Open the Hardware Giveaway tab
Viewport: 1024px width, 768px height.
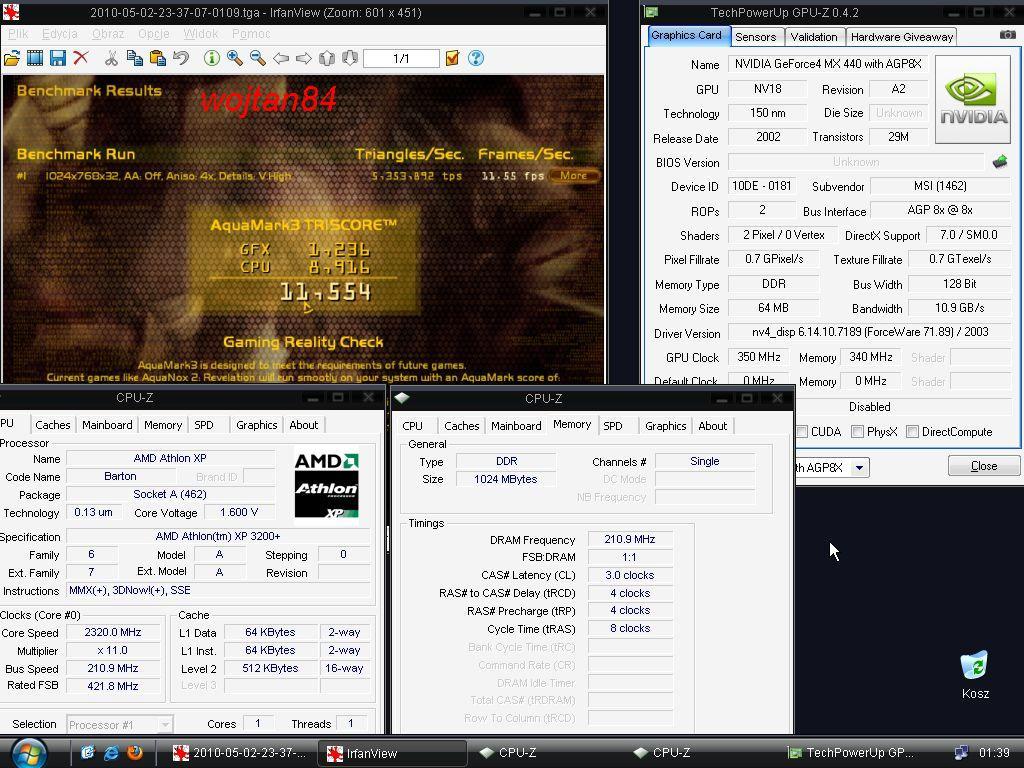point(901,37)
